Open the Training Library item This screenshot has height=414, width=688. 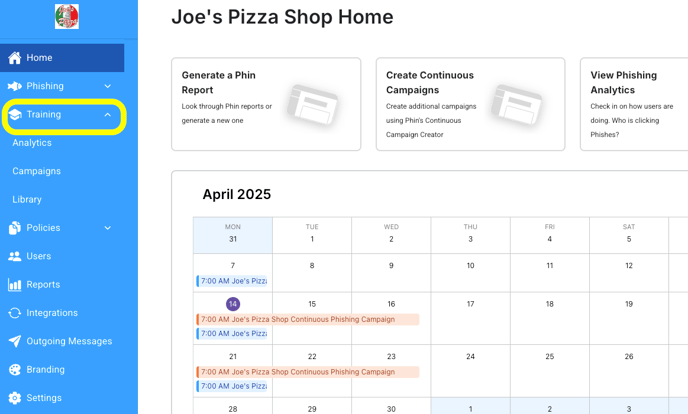pyautogui.click(x=27, y=200)
